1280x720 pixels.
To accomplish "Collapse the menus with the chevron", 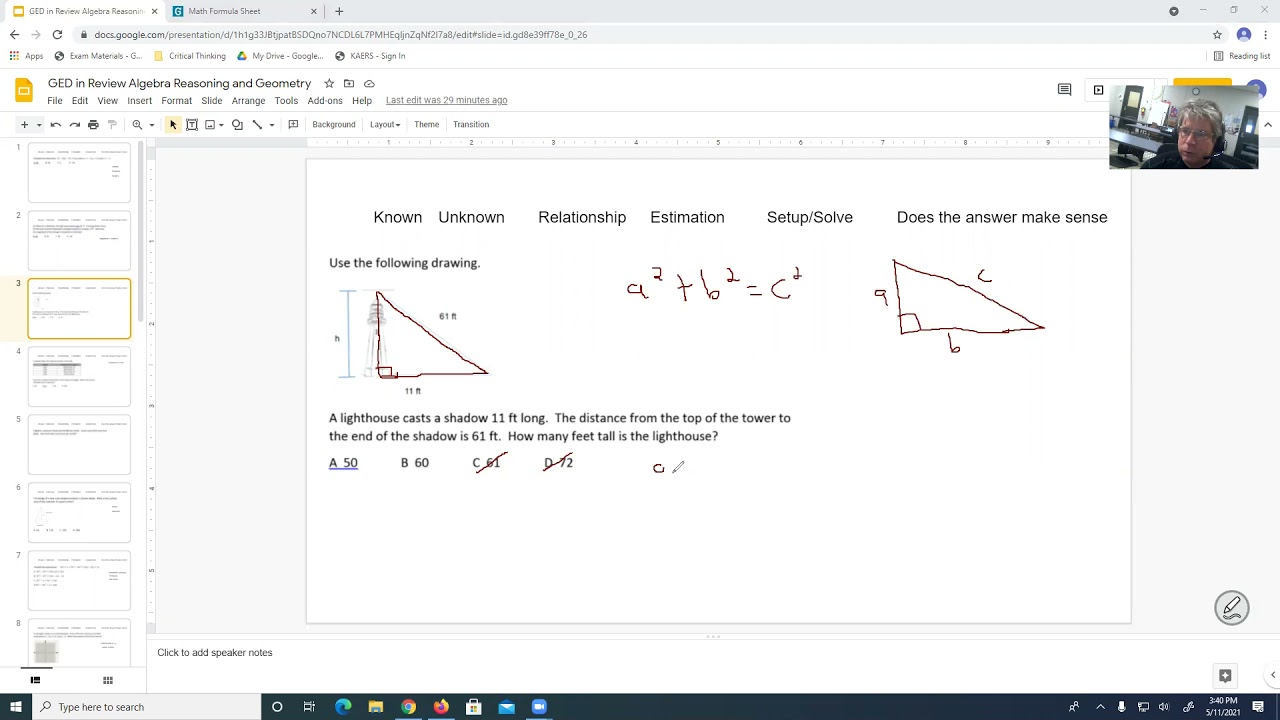I will click(x=1268, y=125).
